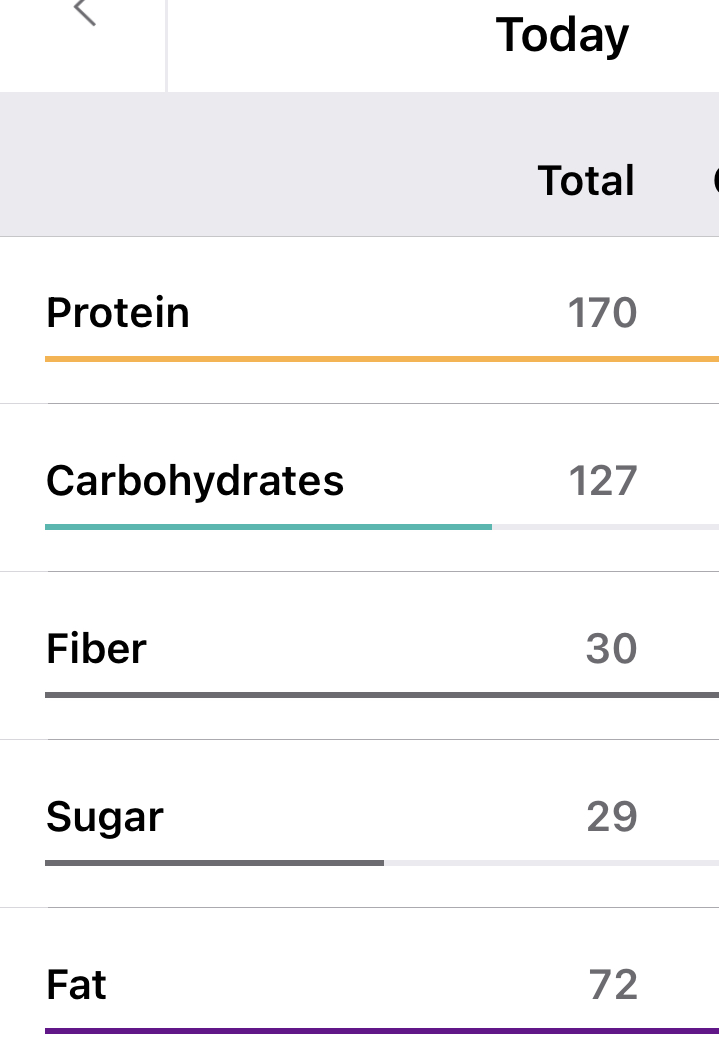
Task: Click the Protein total value 170
Action: pyautogui.click(x=602, y=313)
